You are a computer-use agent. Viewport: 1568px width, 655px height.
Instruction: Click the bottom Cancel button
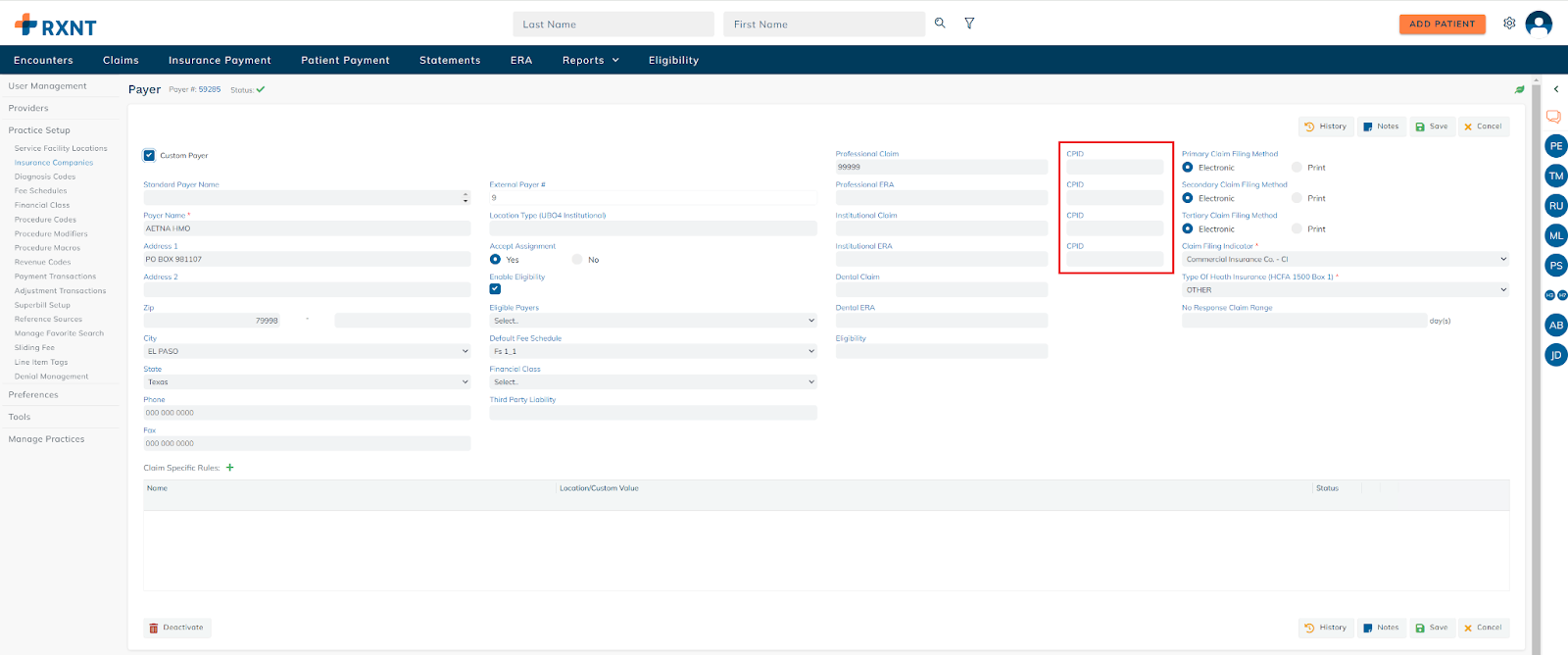1483,628
